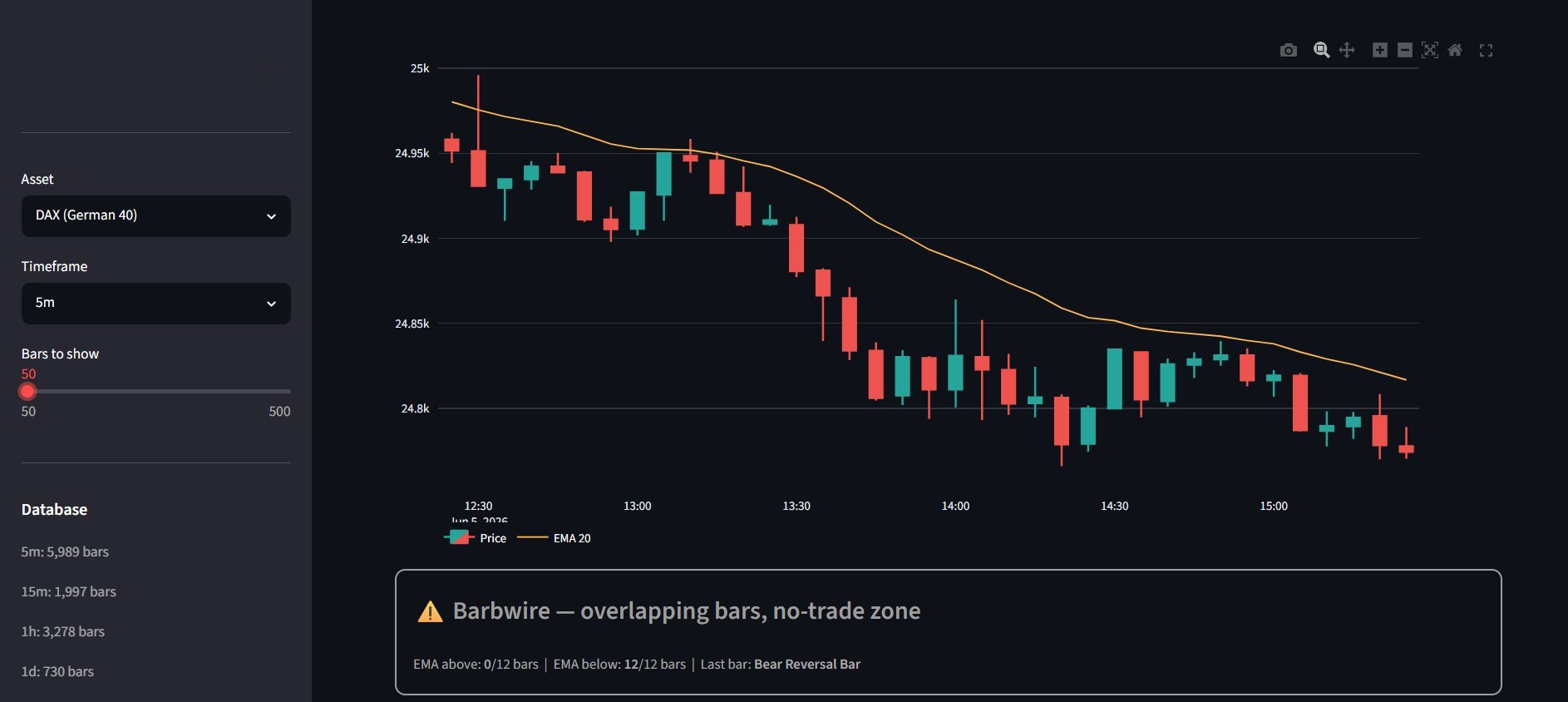Click the Autoscale icon in the modebar
This screenshot has height=702, width=1568.
(x=1430, y=50)
